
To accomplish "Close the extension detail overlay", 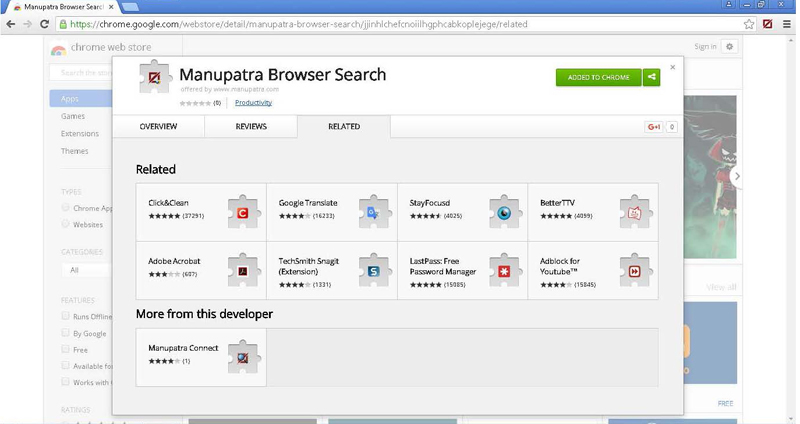I will coord(672,67).
